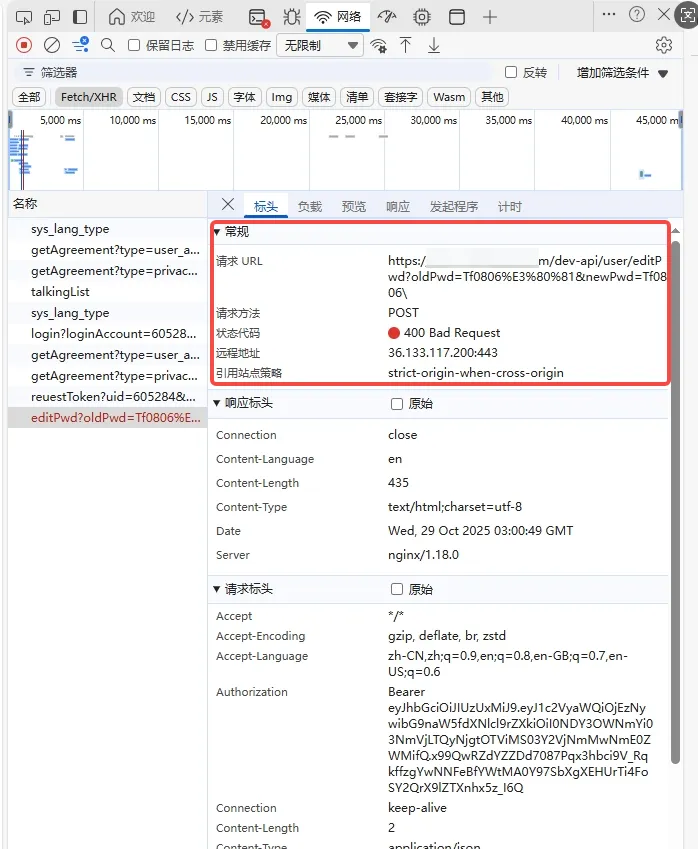Open DevTools help question mark icon
The width and height of the screenshot is (698, 849).
(x=637, y=15)
